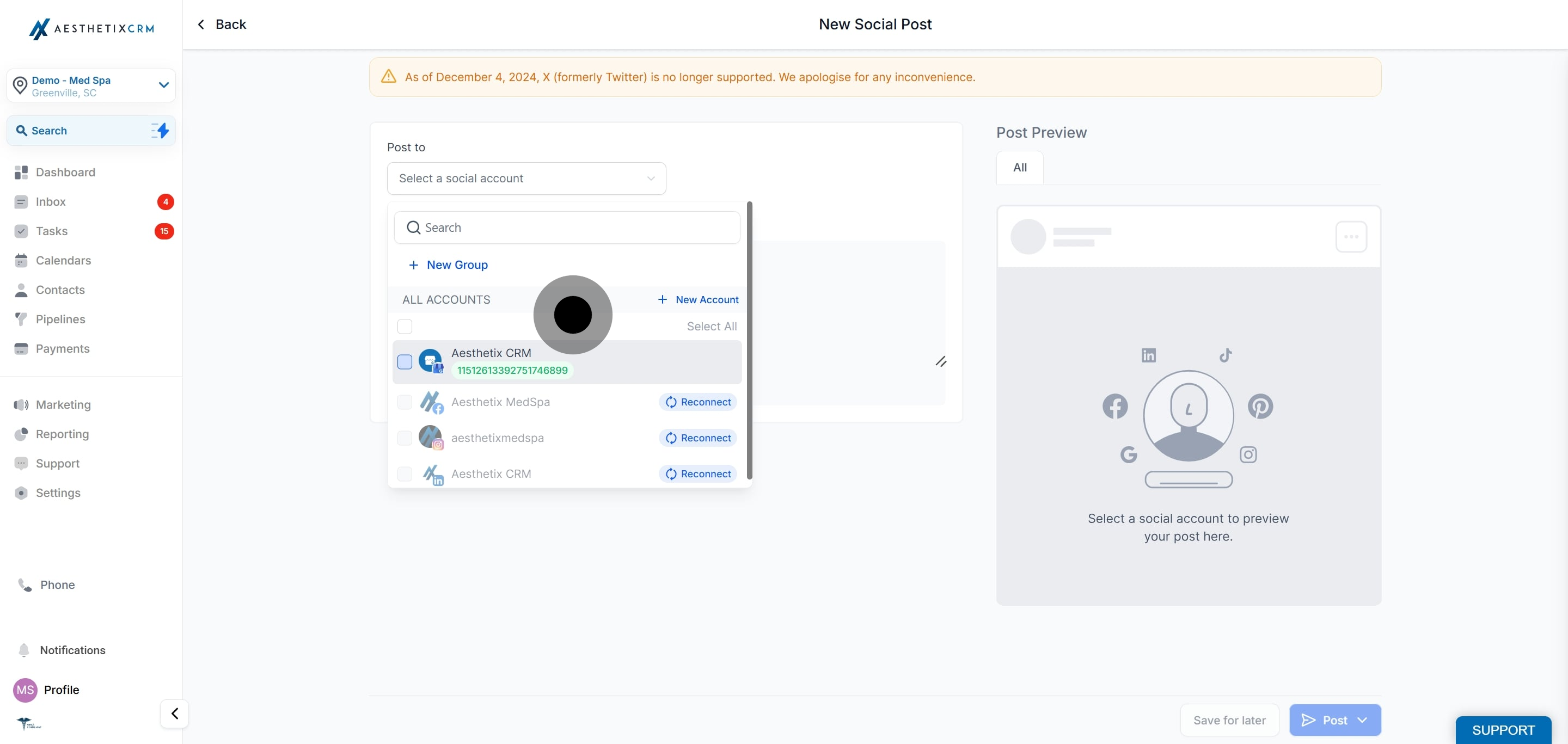Select the All preview tab
The height and width of the screenshot is (744, 1568).
pos(1020,167)
